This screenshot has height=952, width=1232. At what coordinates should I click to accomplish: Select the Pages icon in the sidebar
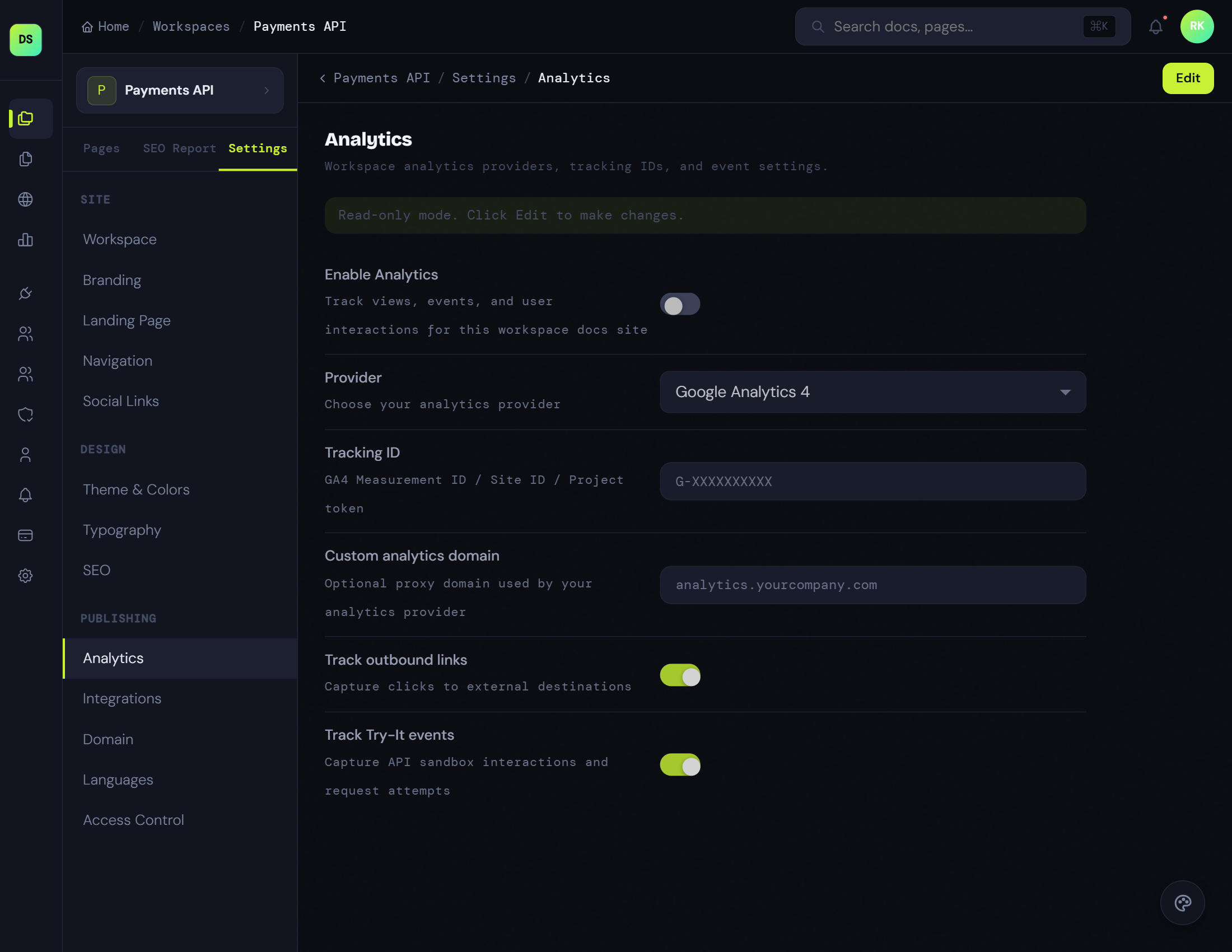click(25, 159)
